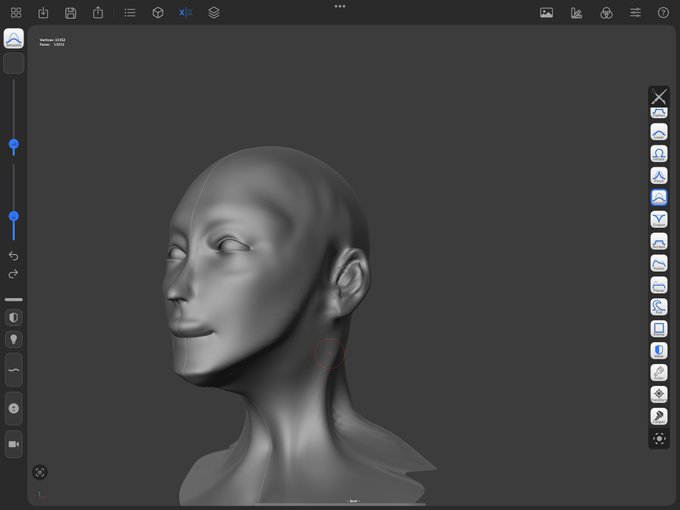Select the Transform tool
This screenshot has height=510, width=680.
[659, 394]
